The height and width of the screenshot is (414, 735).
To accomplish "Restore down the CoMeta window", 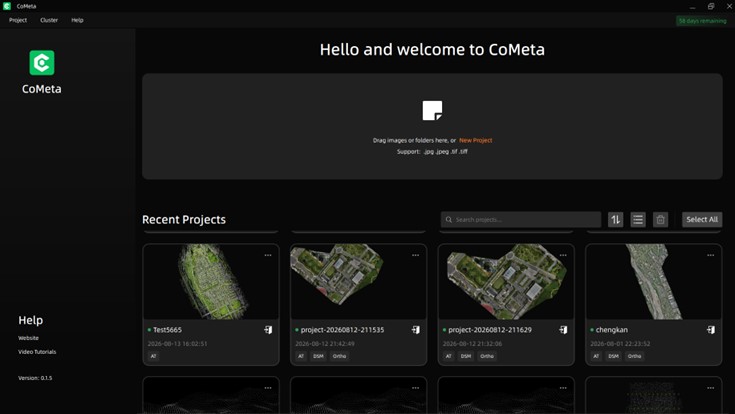I will pyautogui.click(x=711, y=6).
